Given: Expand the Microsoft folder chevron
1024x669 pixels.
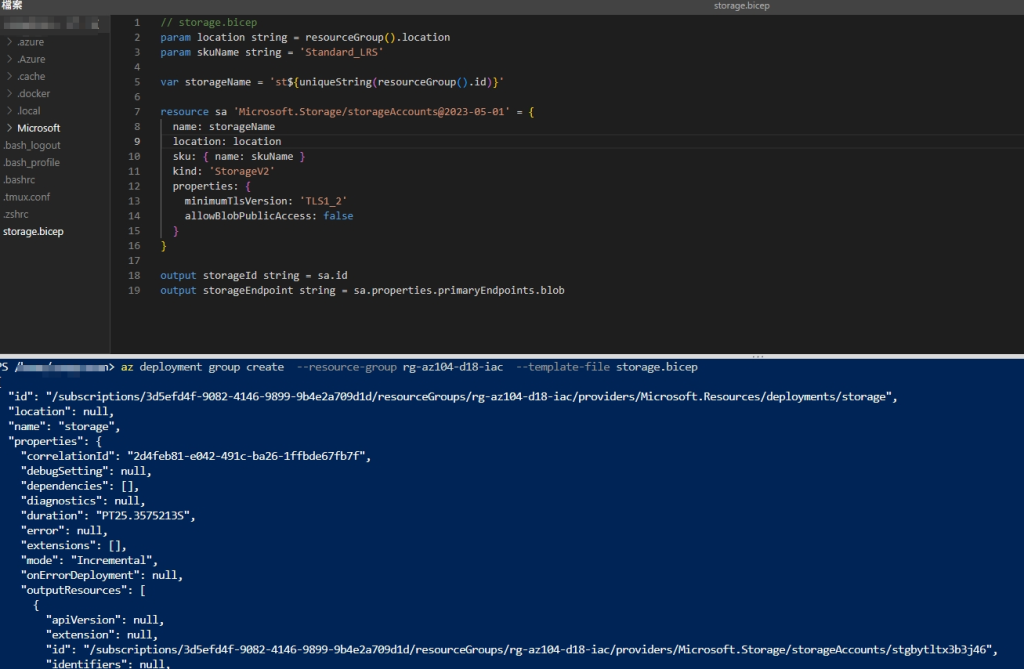Looking at the screenshot, I should coord(9,128).
